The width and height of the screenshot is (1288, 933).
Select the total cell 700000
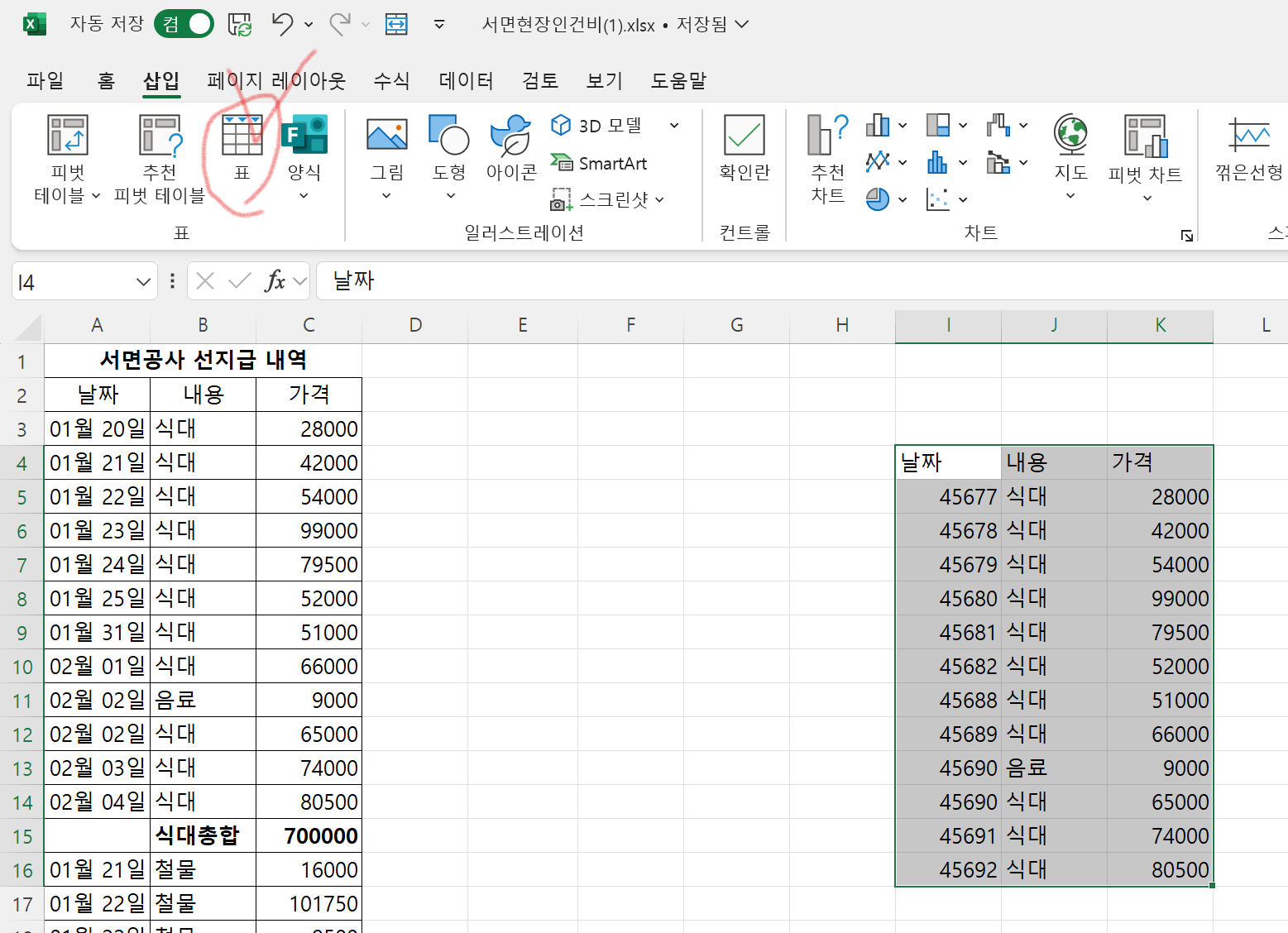tap(309, 835)
